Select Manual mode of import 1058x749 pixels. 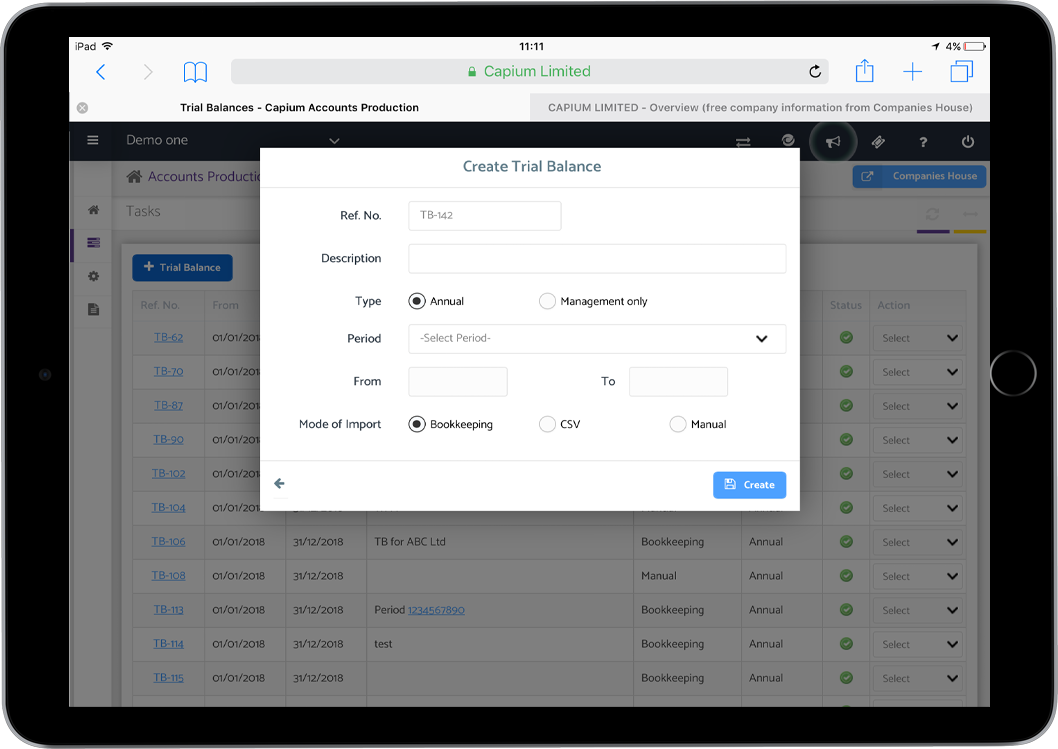tap(678, 424)
